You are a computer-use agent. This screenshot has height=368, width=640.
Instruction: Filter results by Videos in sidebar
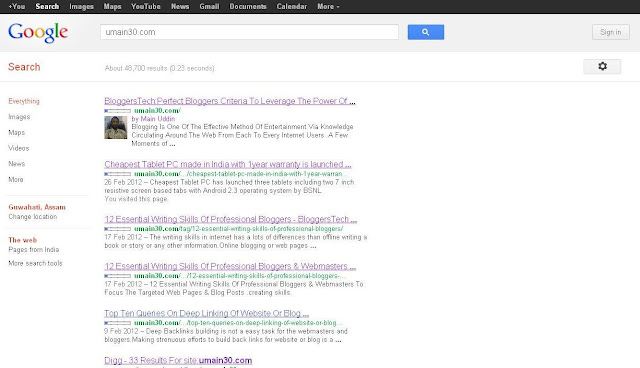tap(18, 148)
